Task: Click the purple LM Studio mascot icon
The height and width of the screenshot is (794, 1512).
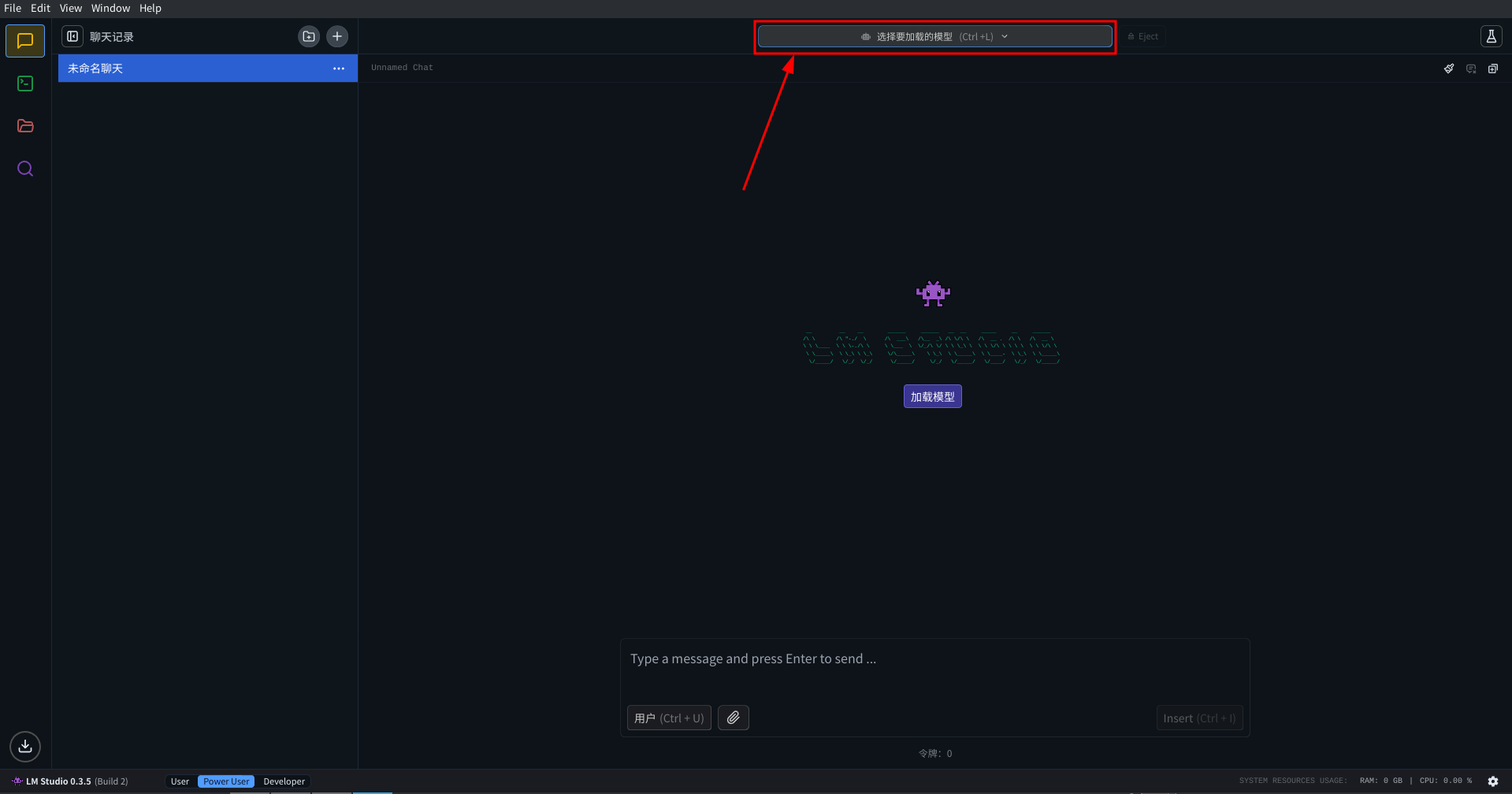Action: (x=933, y=293)
